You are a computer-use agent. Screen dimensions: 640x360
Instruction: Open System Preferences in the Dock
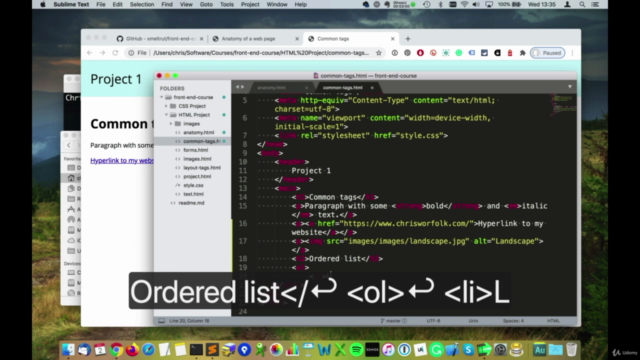pos(500,350)
